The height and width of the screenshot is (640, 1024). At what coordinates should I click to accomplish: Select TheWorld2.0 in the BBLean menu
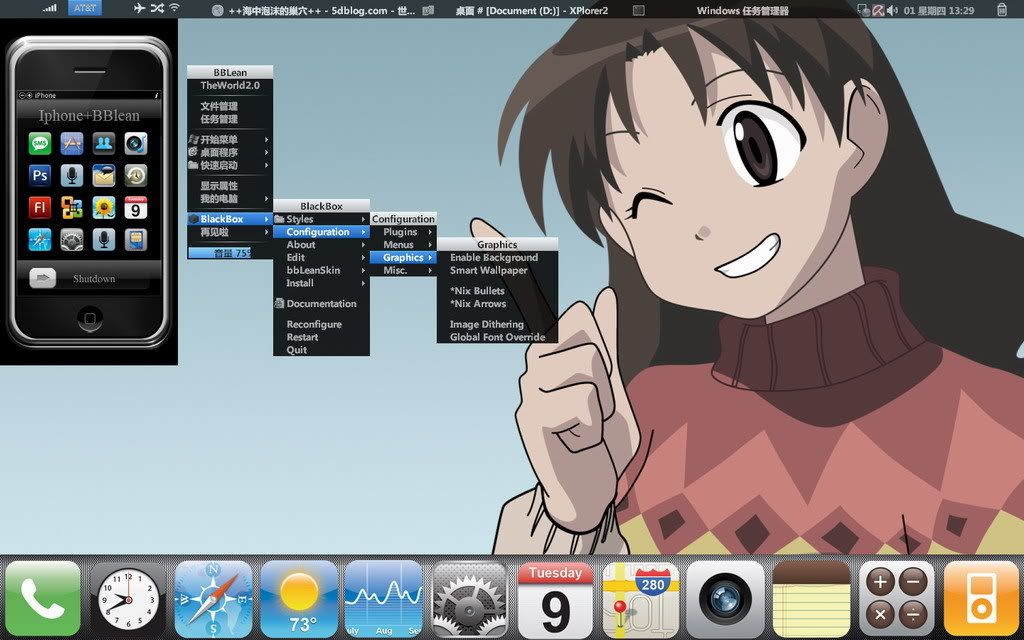click(230, 86)
